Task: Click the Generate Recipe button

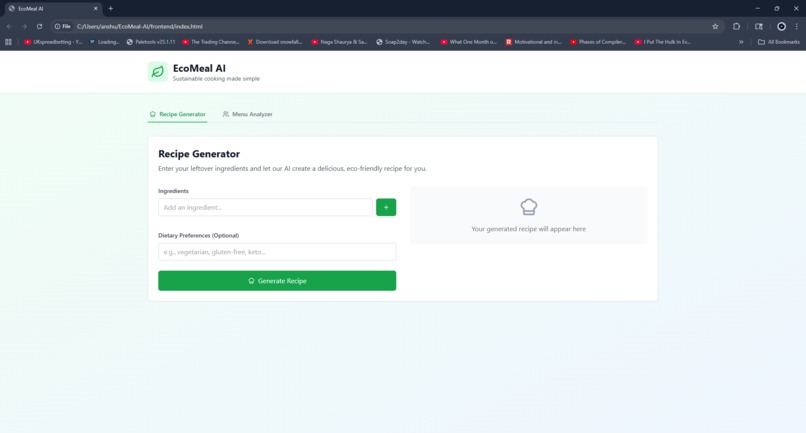Action: tap(277, 281)
